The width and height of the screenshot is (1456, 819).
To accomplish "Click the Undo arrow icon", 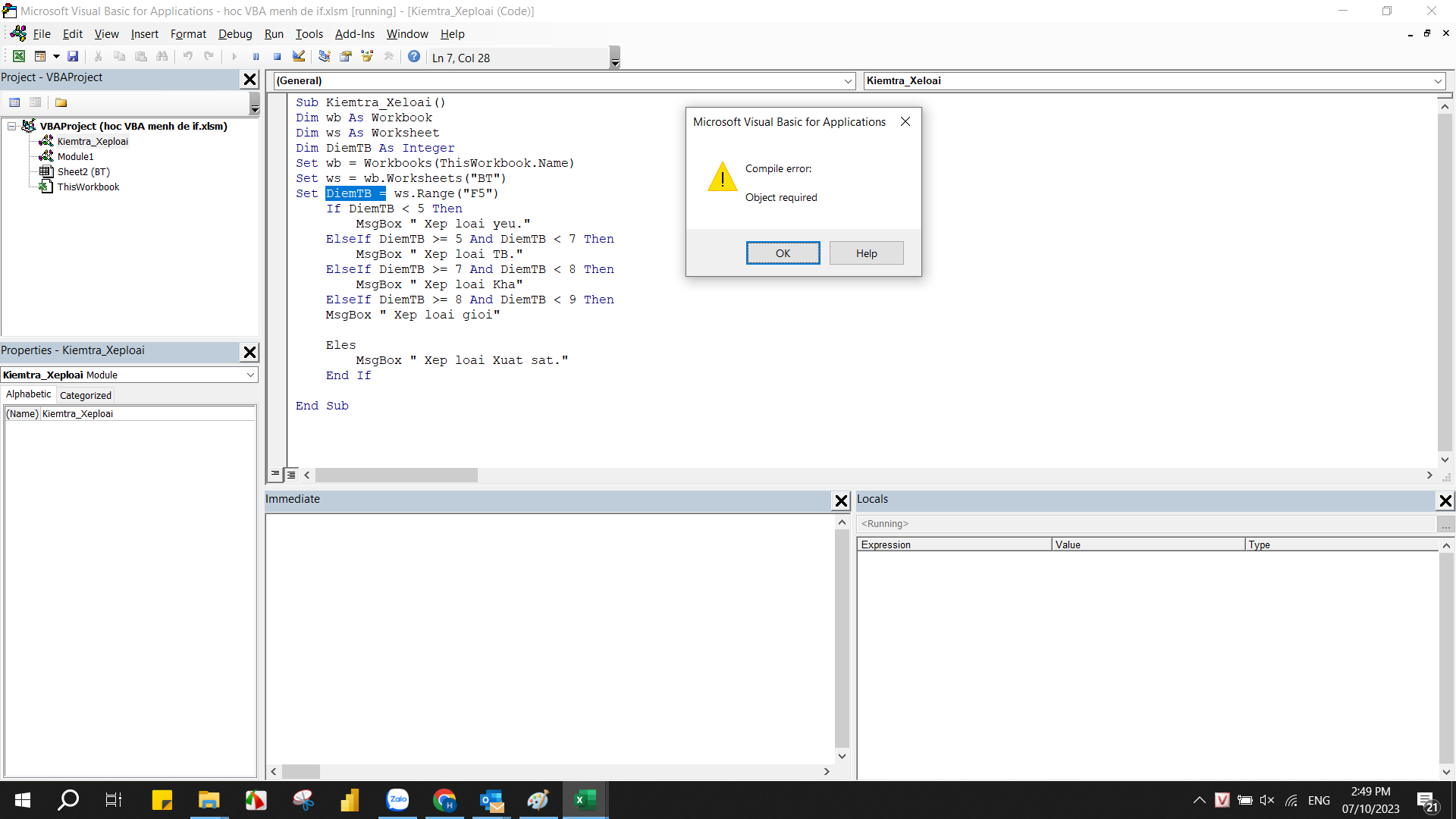I will [x=187, y=57].
